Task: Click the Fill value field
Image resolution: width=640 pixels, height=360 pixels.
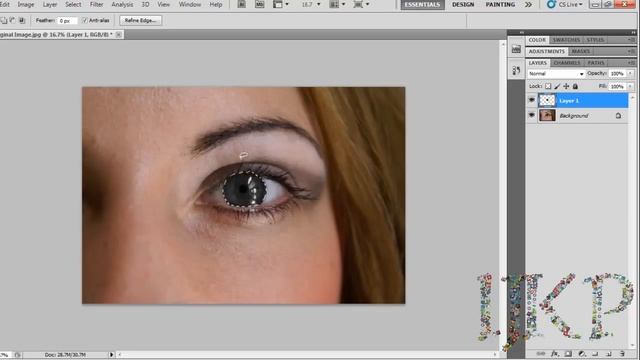Action: tap(617, 86)
